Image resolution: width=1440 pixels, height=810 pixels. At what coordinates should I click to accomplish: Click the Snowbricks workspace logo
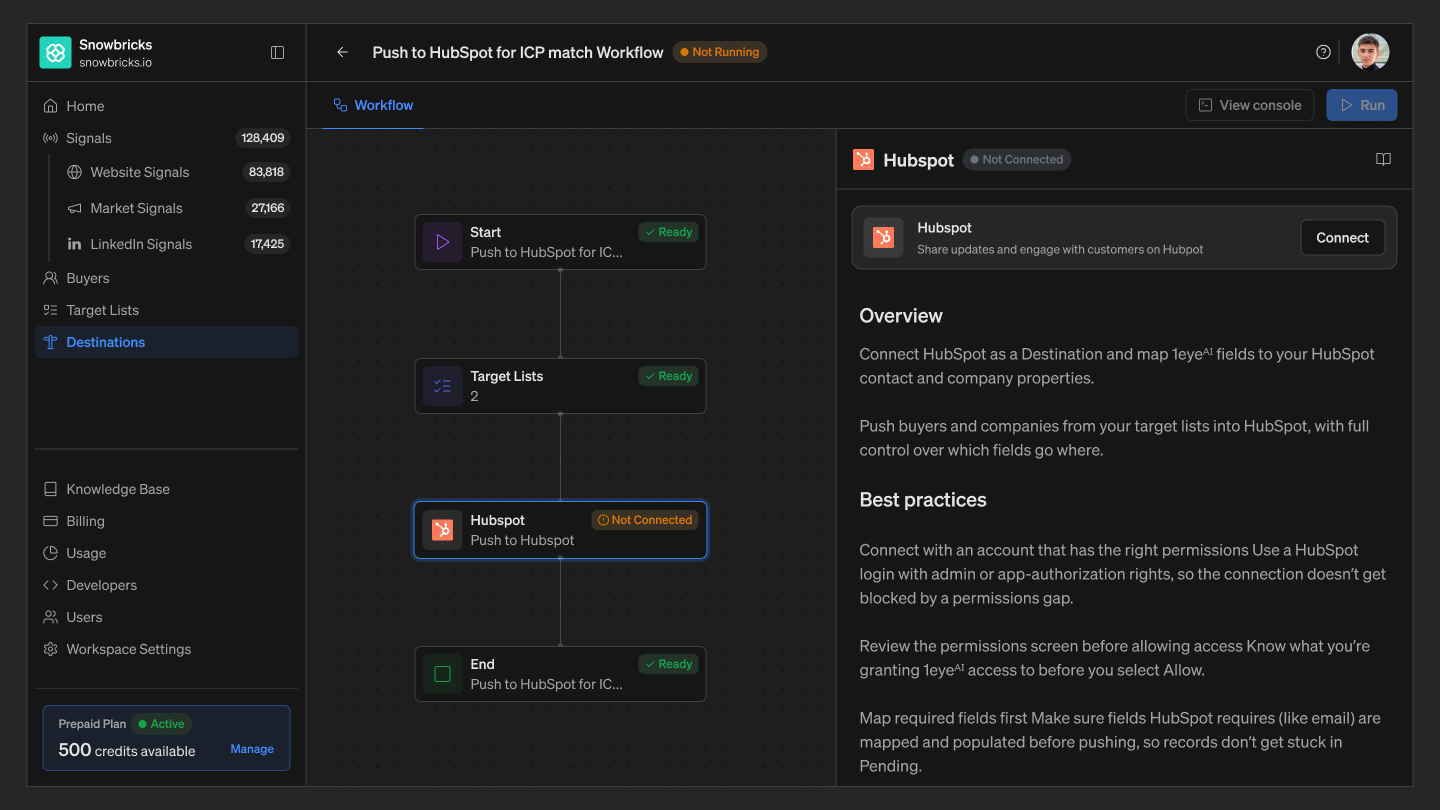(55, 53)
